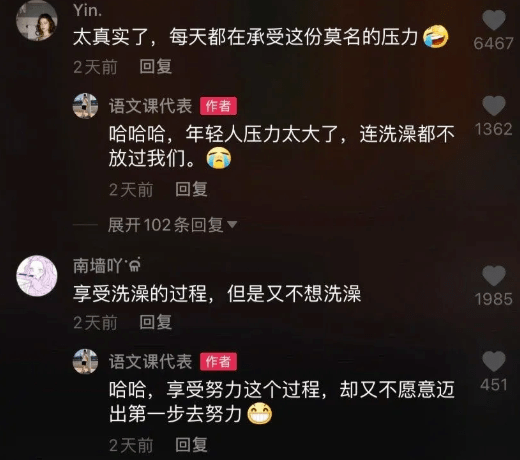Open 南墙吖's profile avatar

pyautogui.click(x=37, y=276)
